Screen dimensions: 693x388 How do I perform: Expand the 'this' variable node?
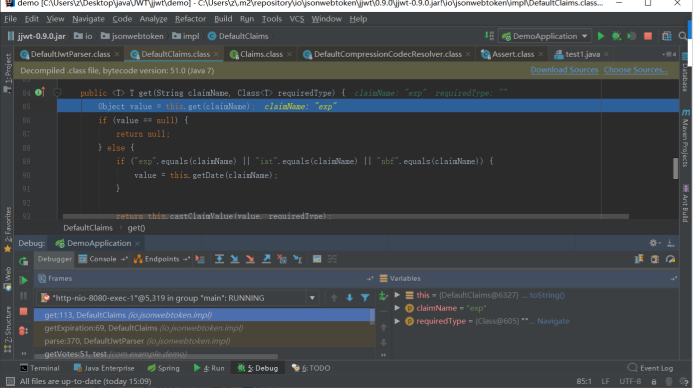(x=397, y=295)
